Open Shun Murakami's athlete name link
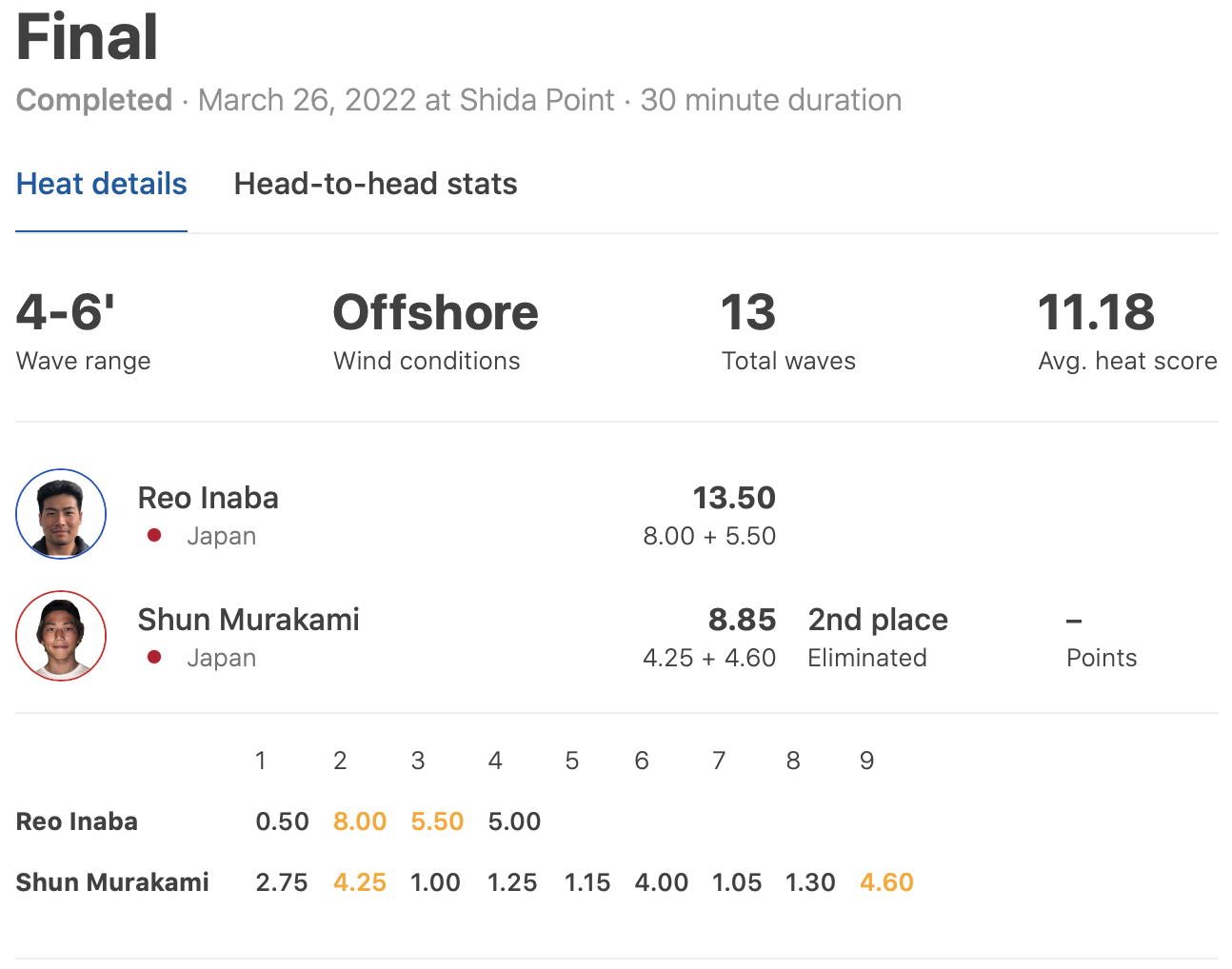This screenshot has width=1232, height=969. tap(248, 620)
